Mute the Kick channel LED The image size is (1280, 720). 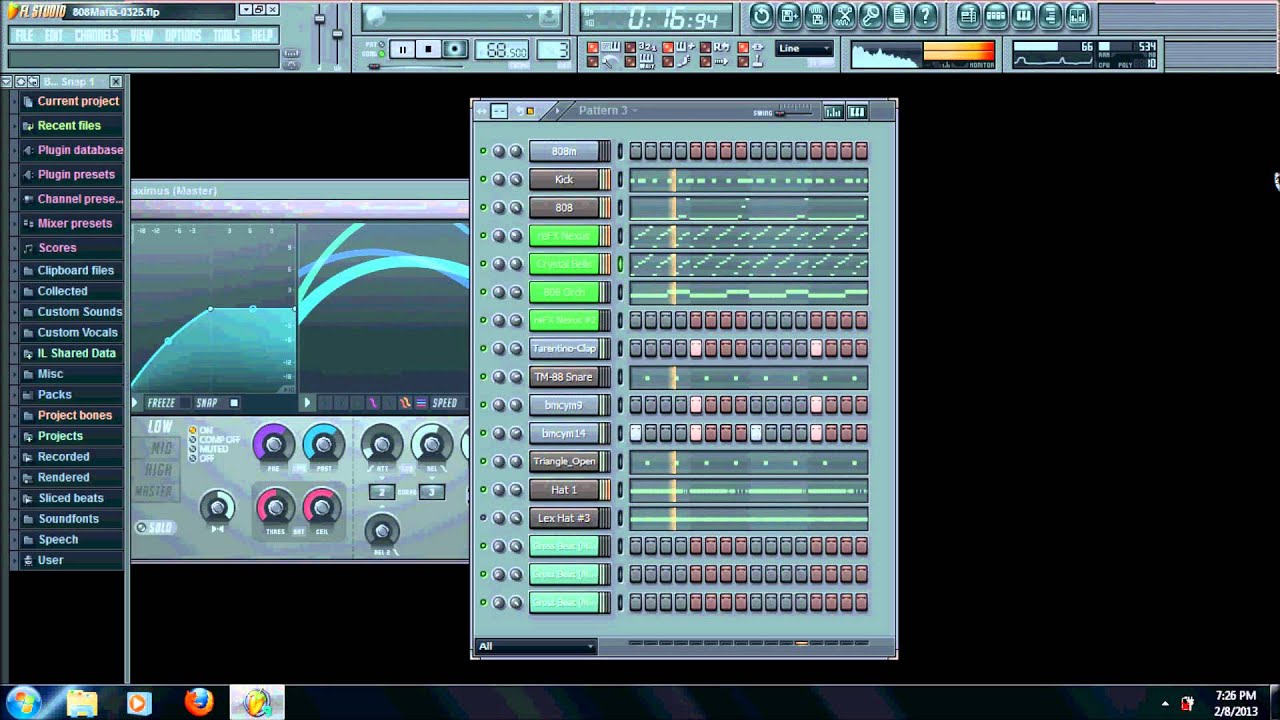(483, 179)
